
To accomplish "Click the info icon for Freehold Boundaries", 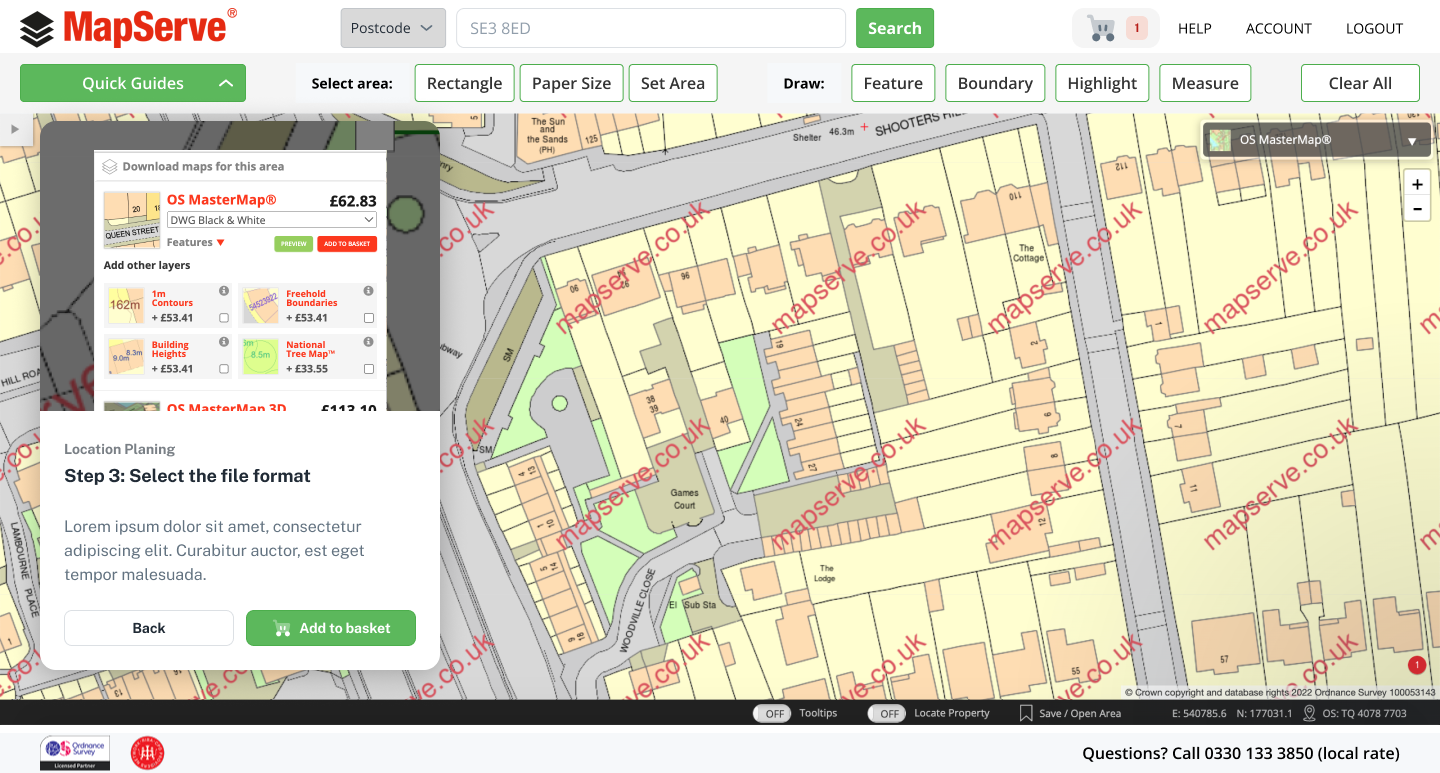I will coord(368,291).
